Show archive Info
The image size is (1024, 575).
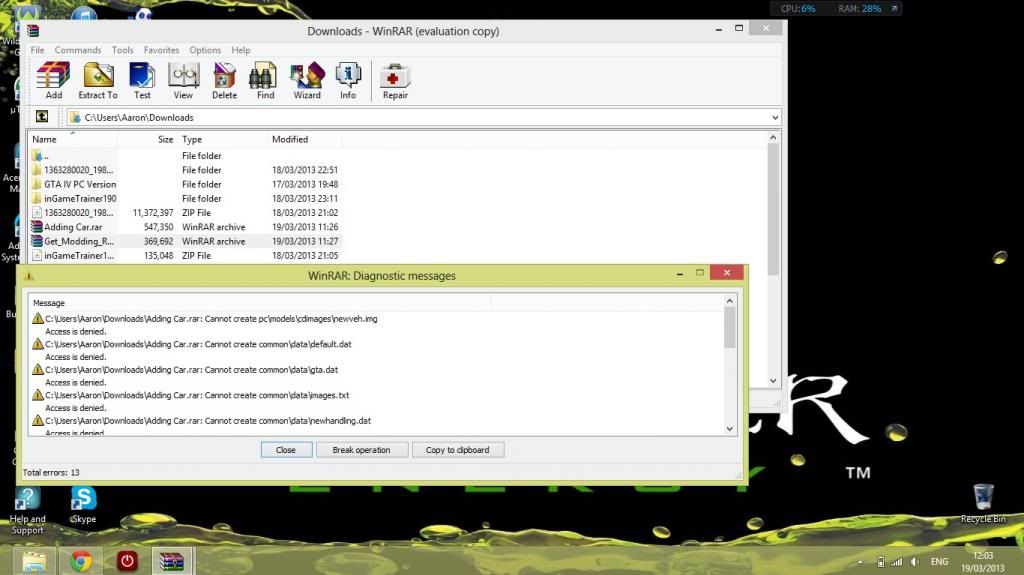click(x=348, y=80)
